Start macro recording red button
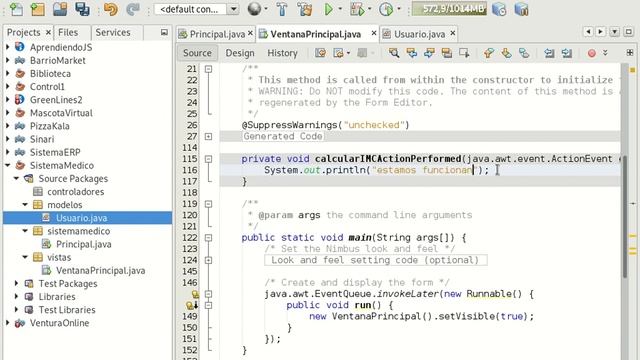Screen dimensions: 640x360 click(591, 53)
